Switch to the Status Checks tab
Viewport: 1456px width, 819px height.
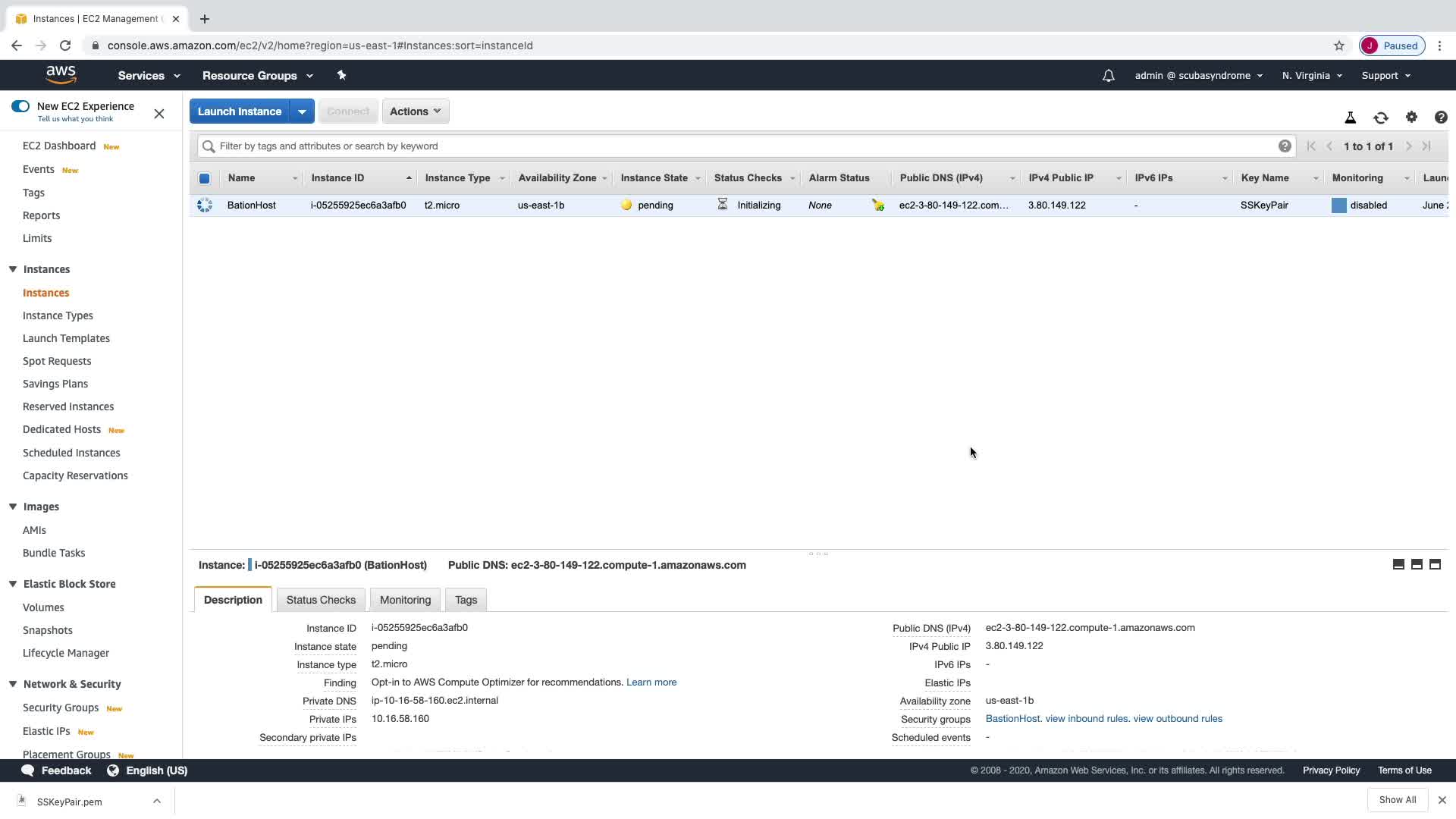tap(321, 600)
